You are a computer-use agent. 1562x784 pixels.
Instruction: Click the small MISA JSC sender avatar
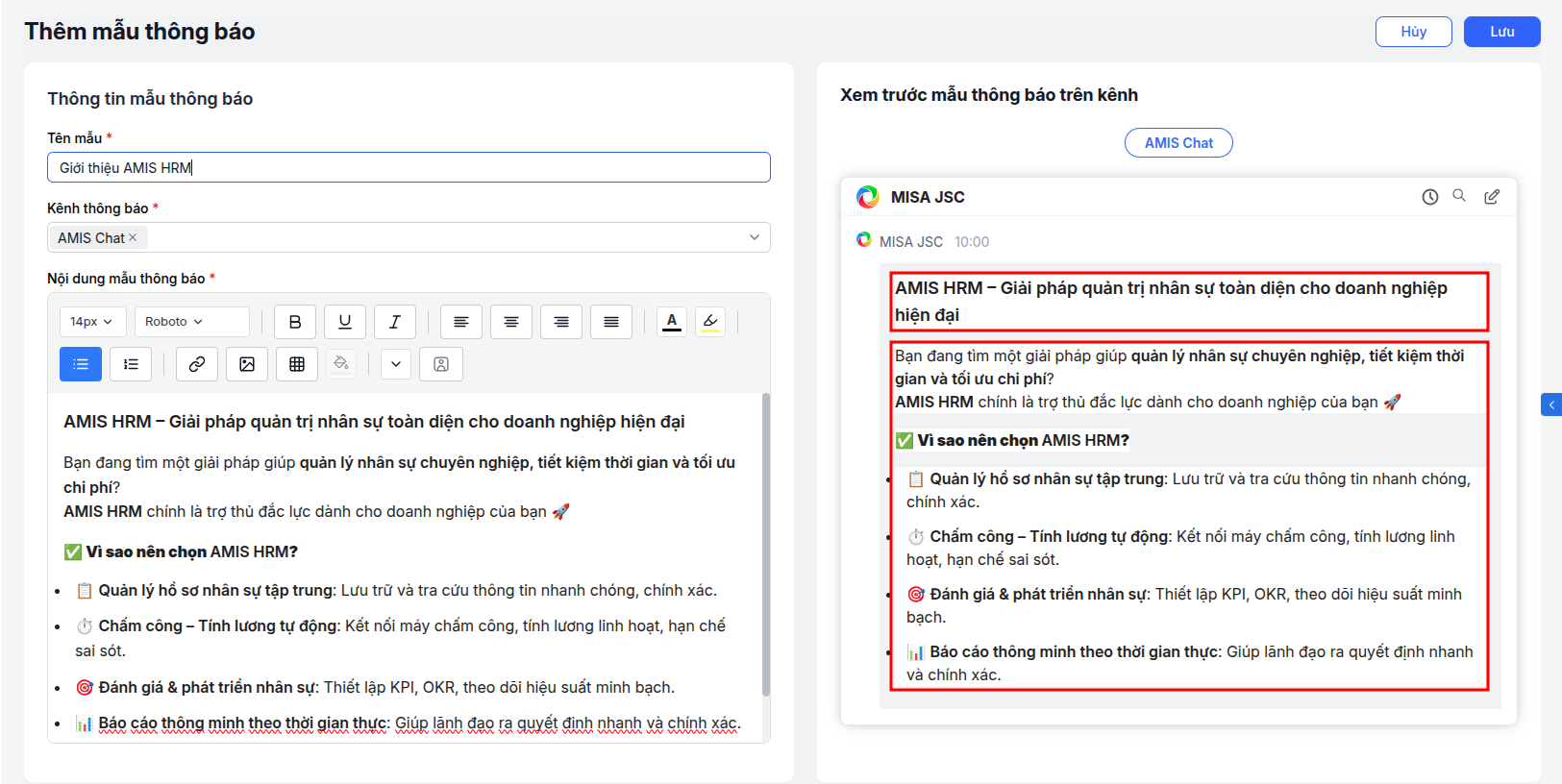click(864, 239)
